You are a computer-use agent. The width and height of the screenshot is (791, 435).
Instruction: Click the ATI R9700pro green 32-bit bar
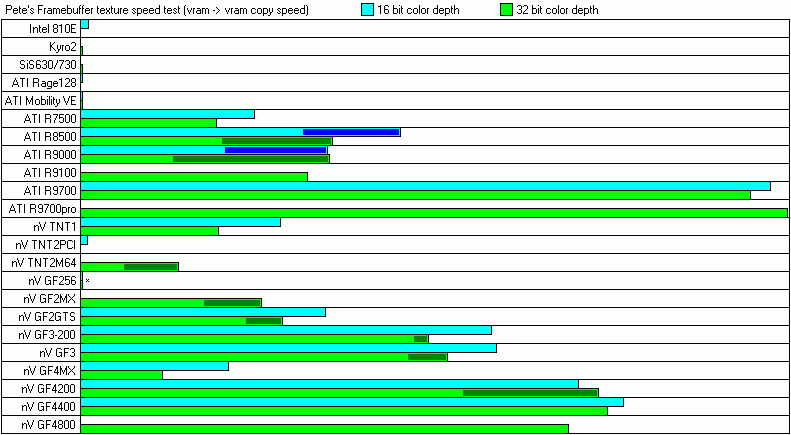[x=434, y=213]
